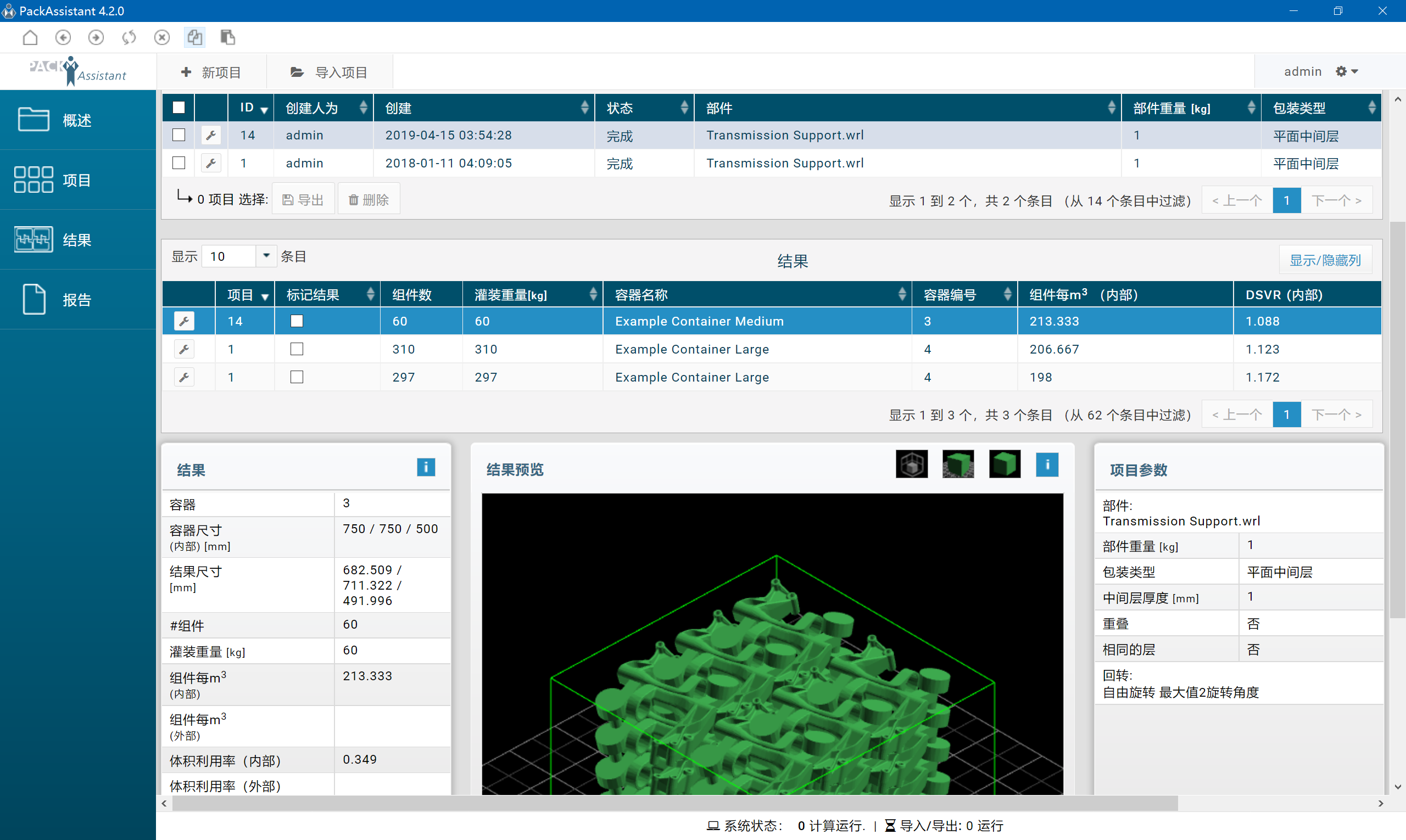Click the Copy icon in the toolbar

click(x=195, y=37)
